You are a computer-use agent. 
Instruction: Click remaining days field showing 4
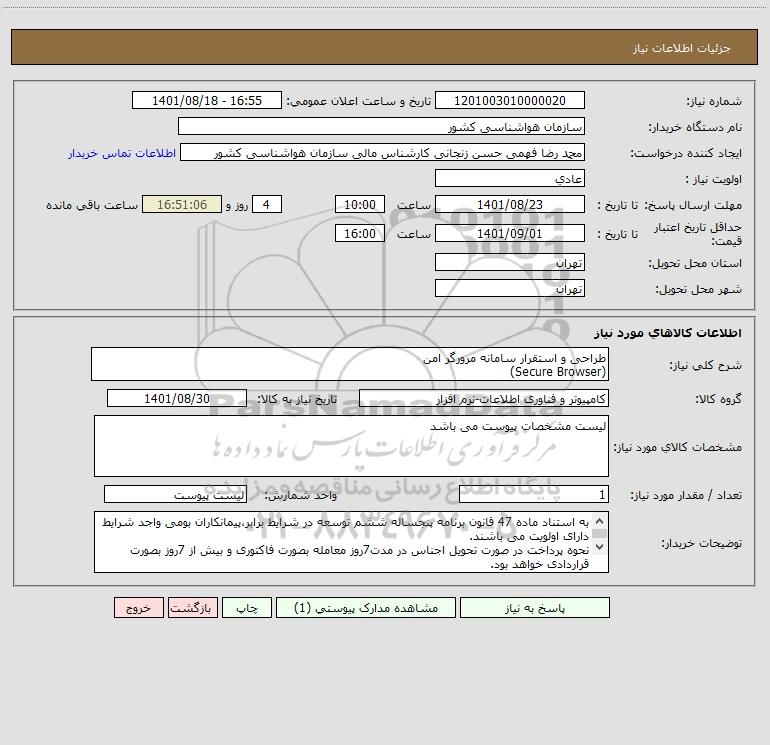267,204
